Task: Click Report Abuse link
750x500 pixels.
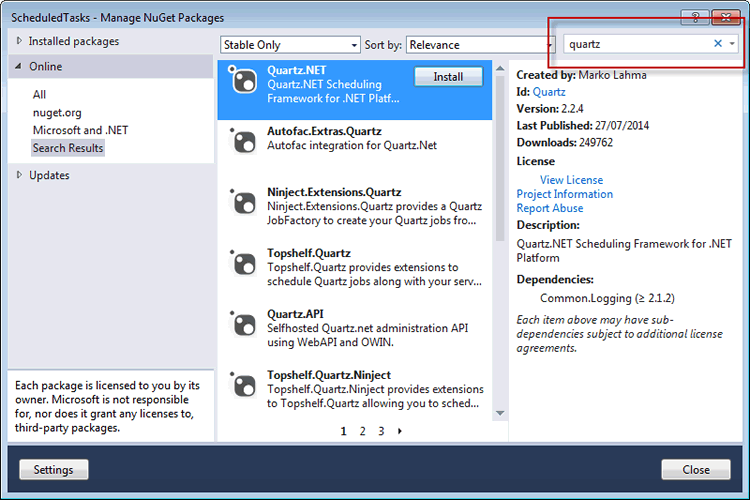Action: pyautogui.click(x=550, y=208)
